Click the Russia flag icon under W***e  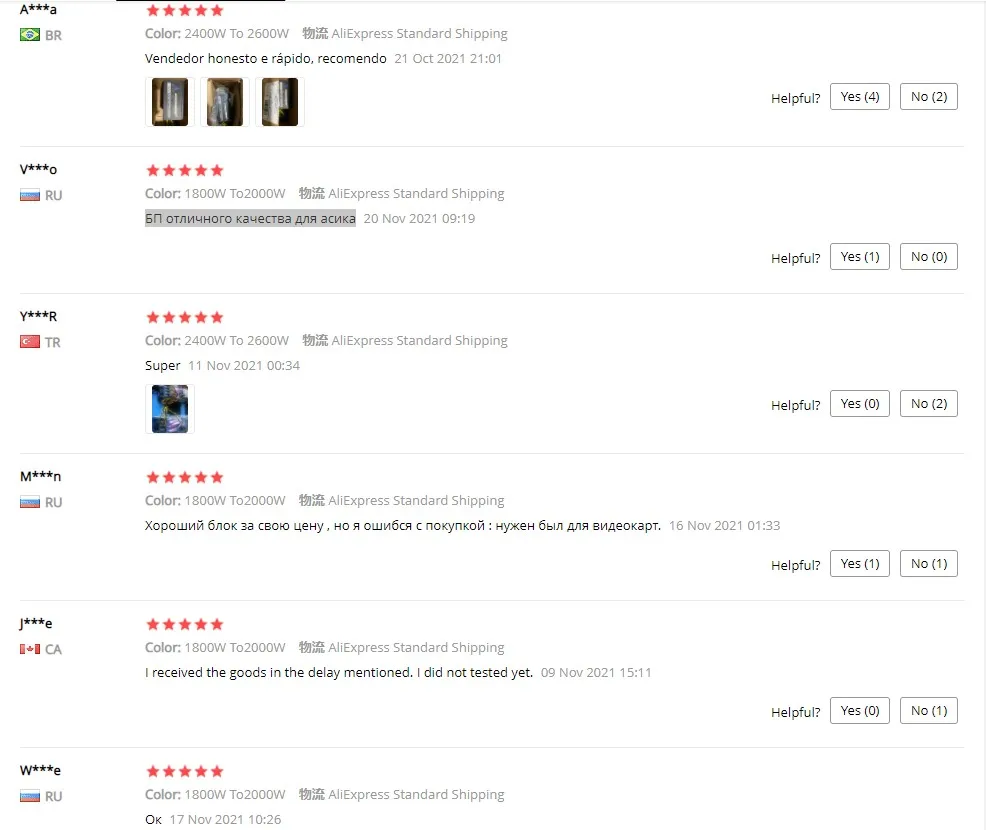pyautogui.click(x=30, y=796)
